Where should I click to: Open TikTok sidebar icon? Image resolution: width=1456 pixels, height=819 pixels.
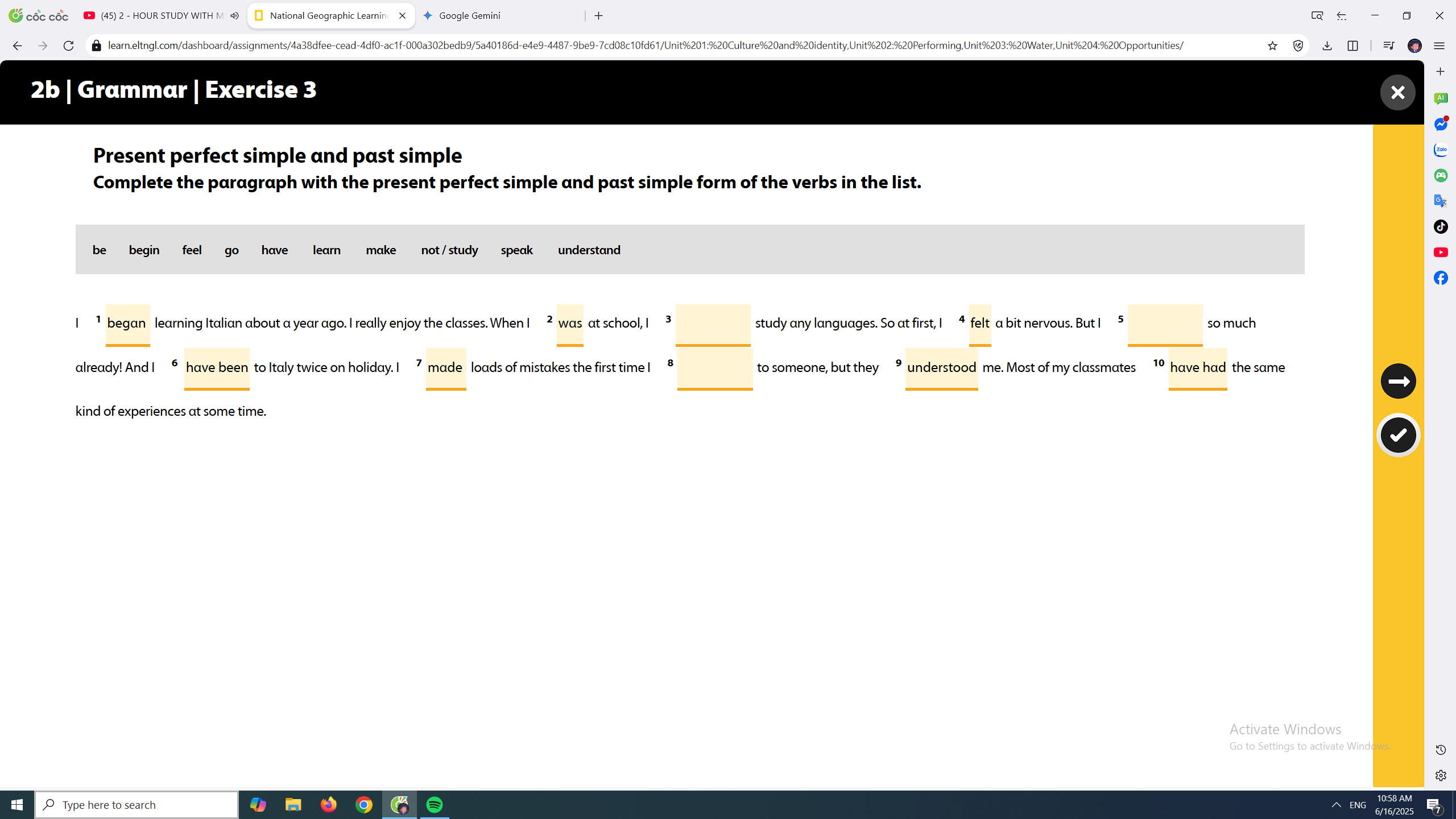[1440, 227]
